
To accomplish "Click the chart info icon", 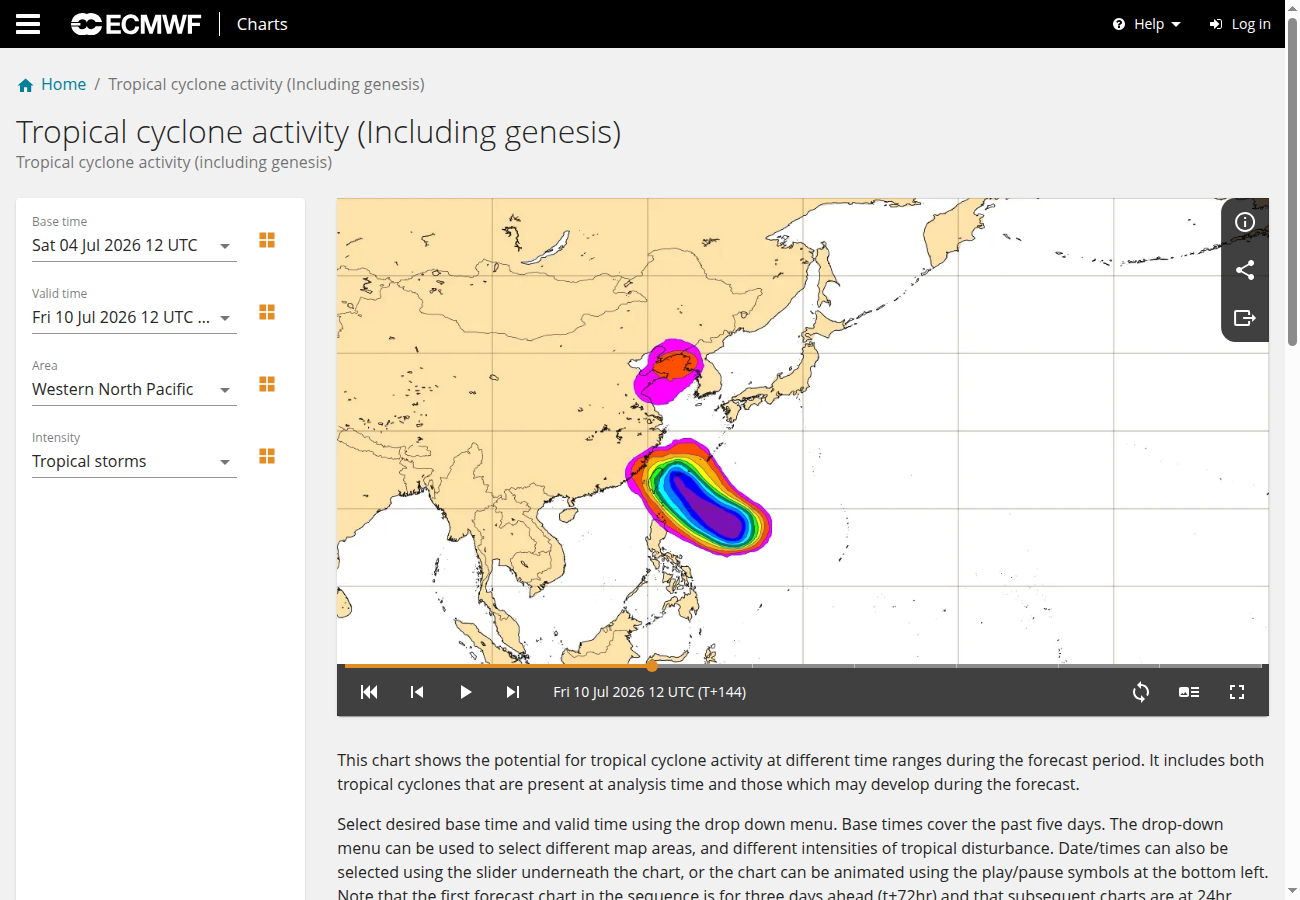I will [1245, 222].
